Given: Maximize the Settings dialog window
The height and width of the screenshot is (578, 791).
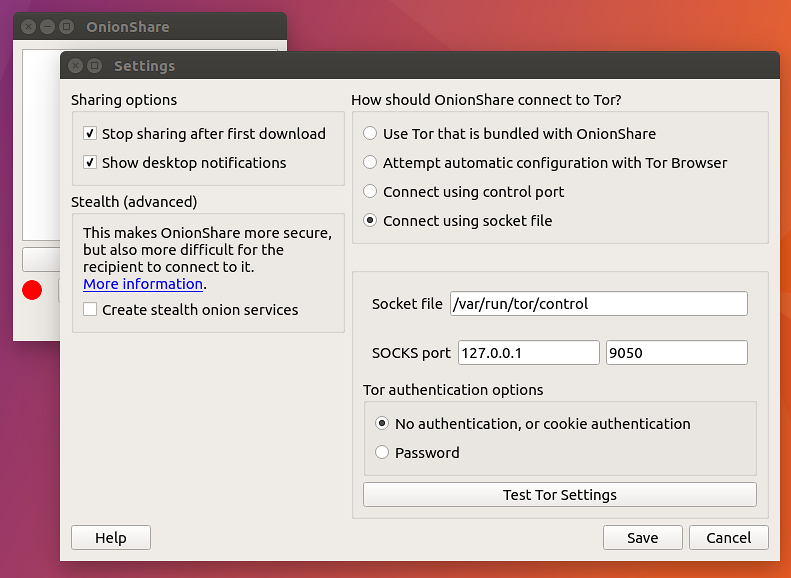Looking at the screenshot, I should pyautogui.click(x=94, y=66).
